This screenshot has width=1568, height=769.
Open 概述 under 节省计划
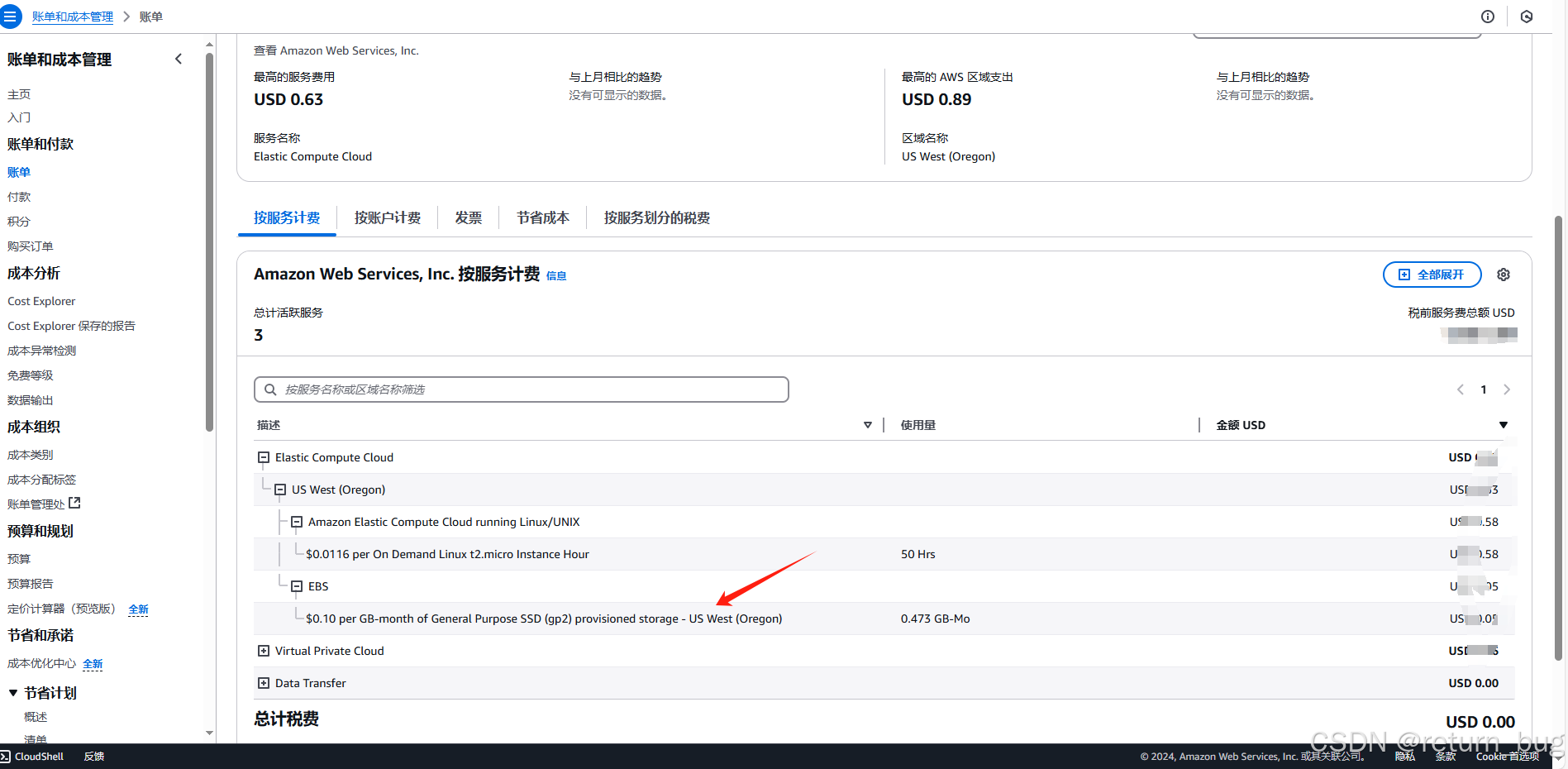point(36,717)
